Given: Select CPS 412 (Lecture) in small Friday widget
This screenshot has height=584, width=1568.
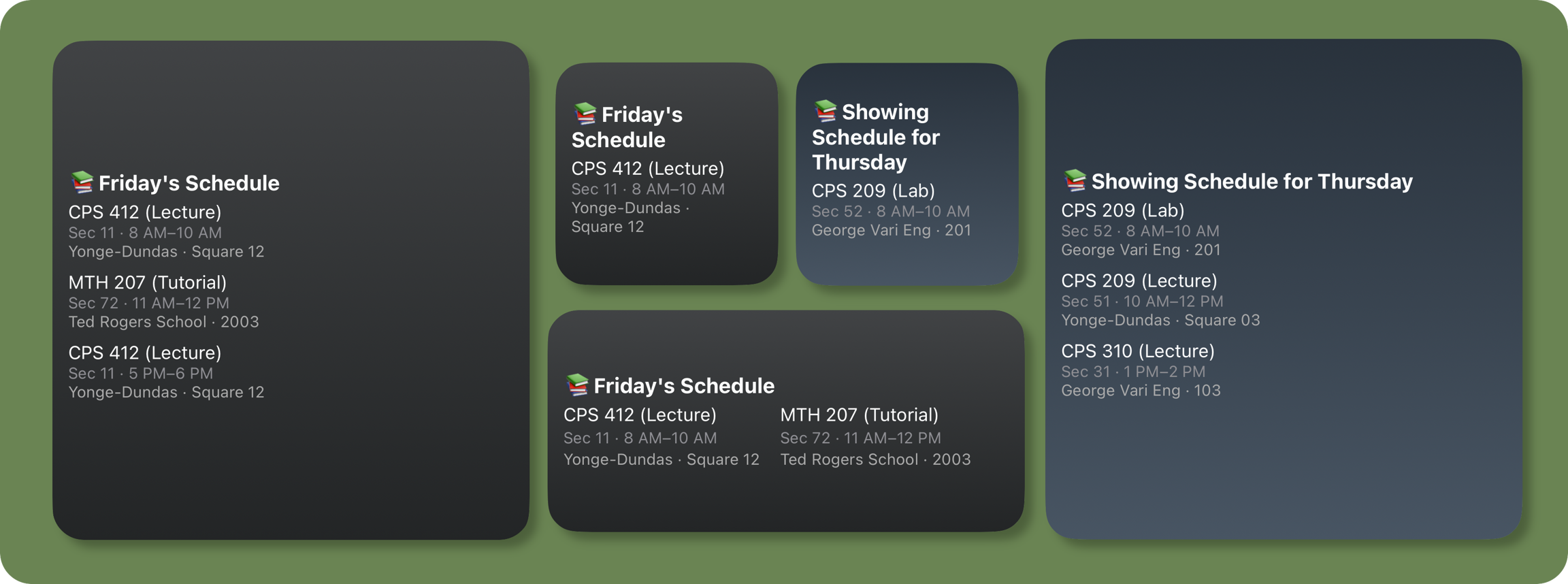Looking at the screenshot, I should point(648,168).
